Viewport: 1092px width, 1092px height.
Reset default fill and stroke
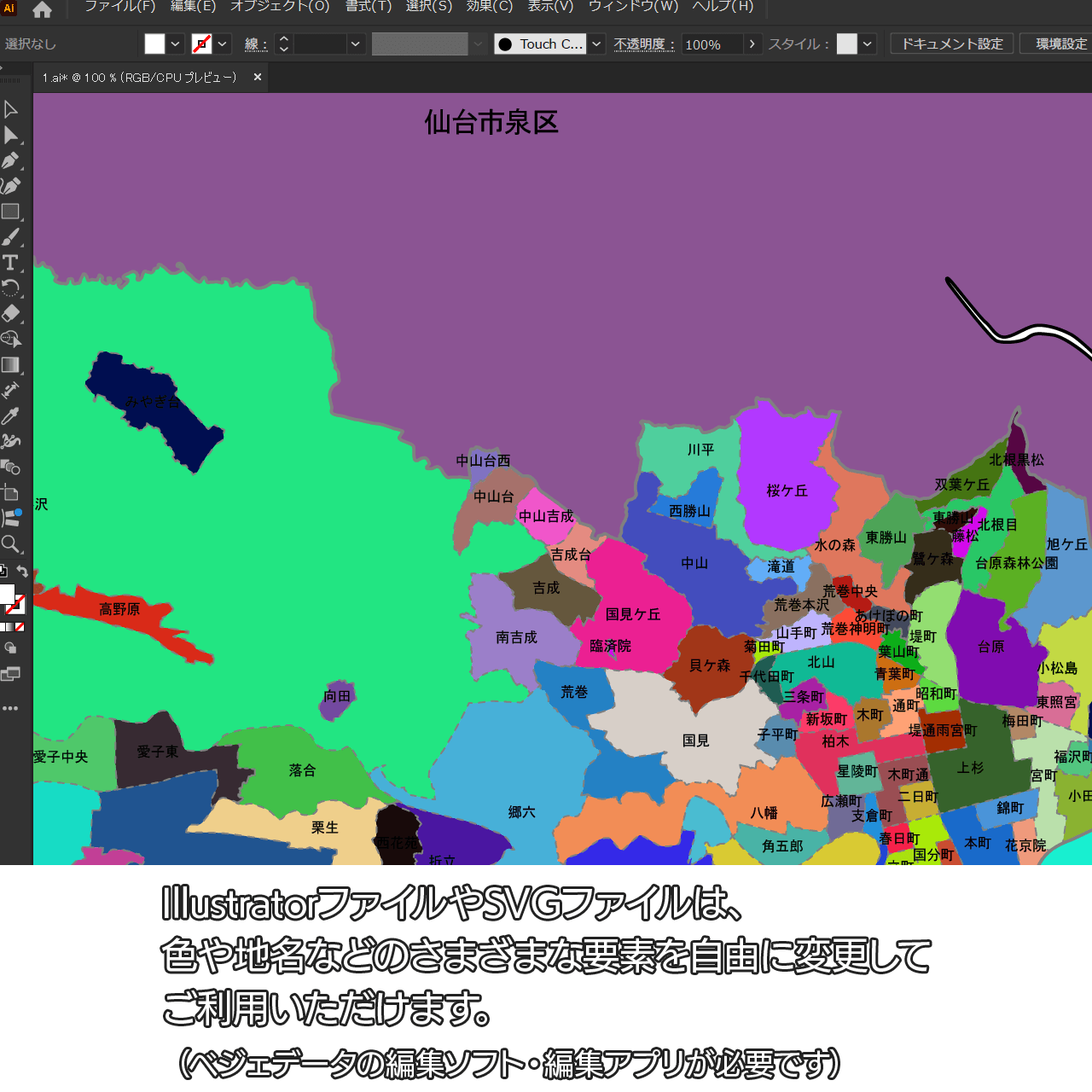pos(3,572)
